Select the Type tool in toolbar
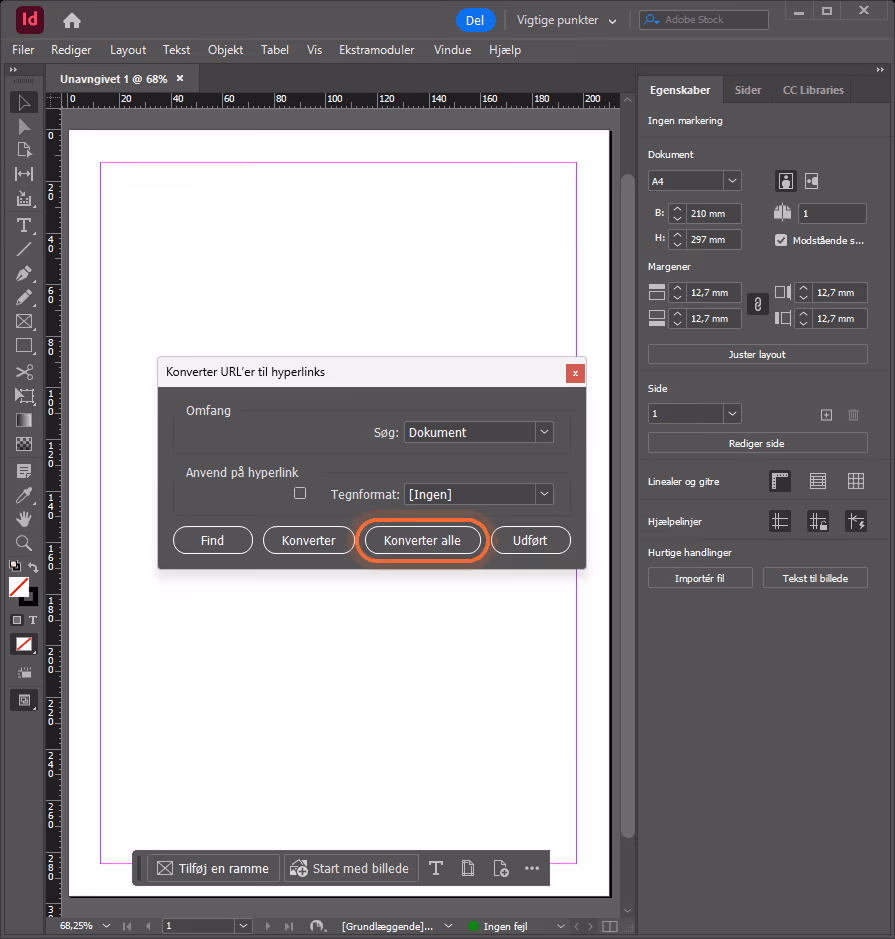The width and height of the screenshot is (895, 939). (x=24, y=225)
